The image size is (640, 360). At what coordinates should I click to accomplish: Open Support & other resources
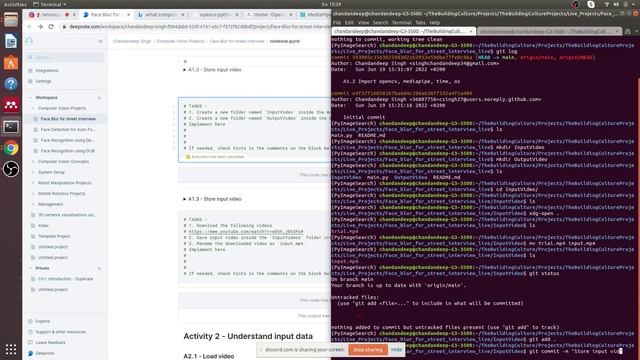[60, 332]
